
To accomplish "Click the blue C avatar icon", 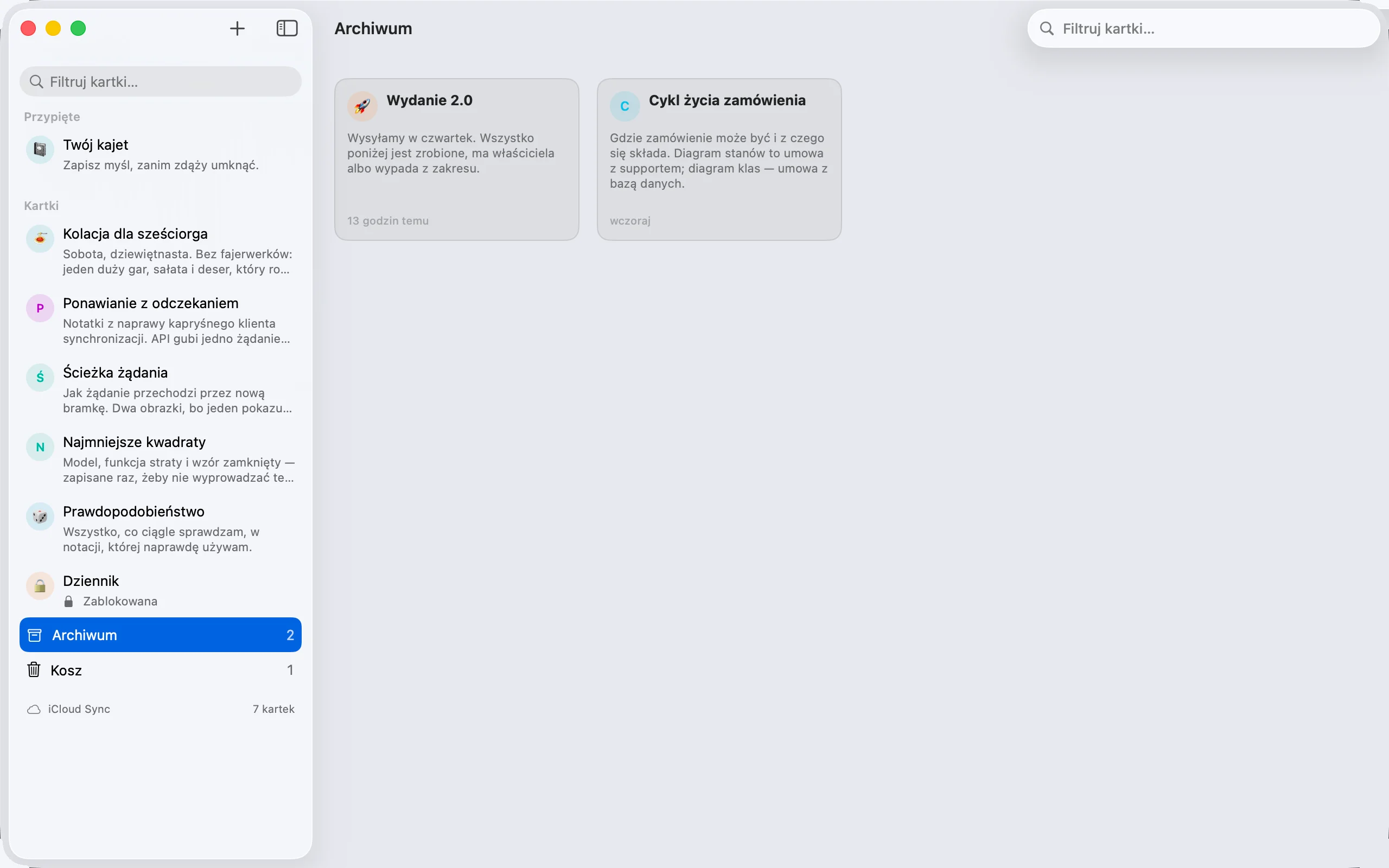I will (625, 106).
